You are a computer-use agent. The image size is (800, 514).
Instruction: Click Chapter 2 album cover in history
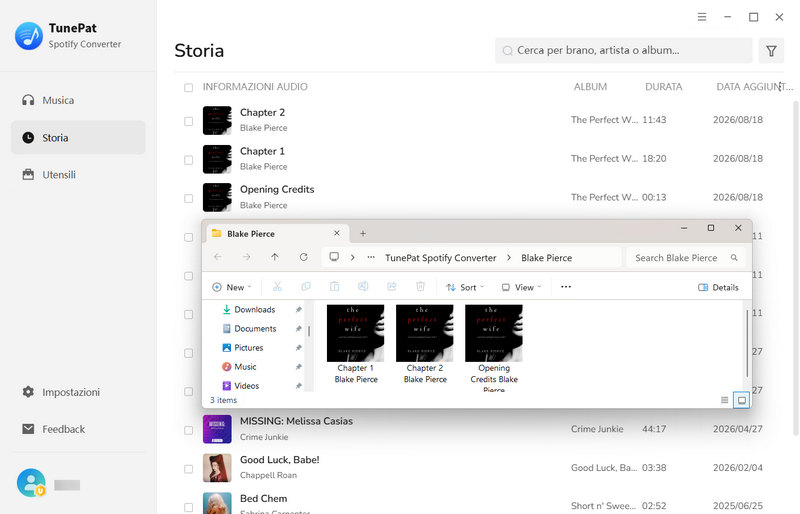tap(217, 120)
